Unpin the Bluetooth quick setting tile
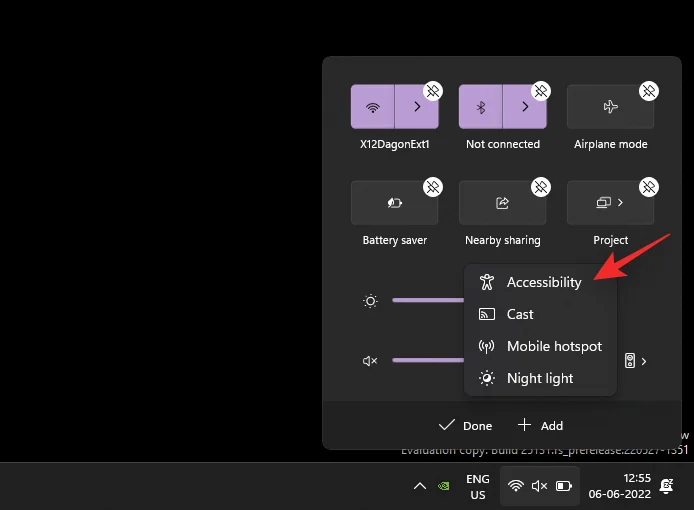The height and width of the screenshot is (510, 694). 541,91
